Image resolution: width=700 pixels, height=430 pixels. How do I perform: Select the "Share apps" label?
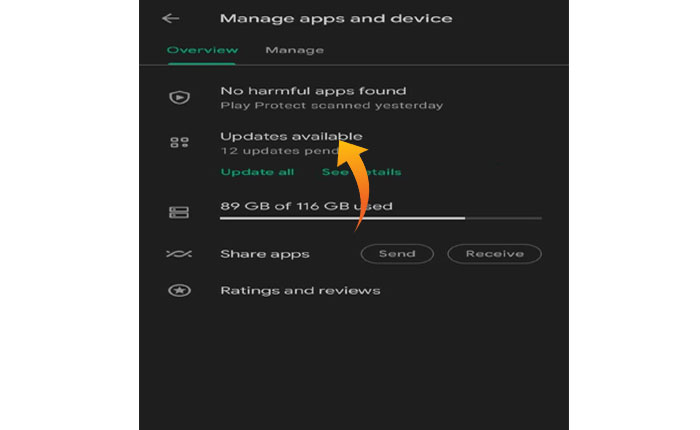265,254
